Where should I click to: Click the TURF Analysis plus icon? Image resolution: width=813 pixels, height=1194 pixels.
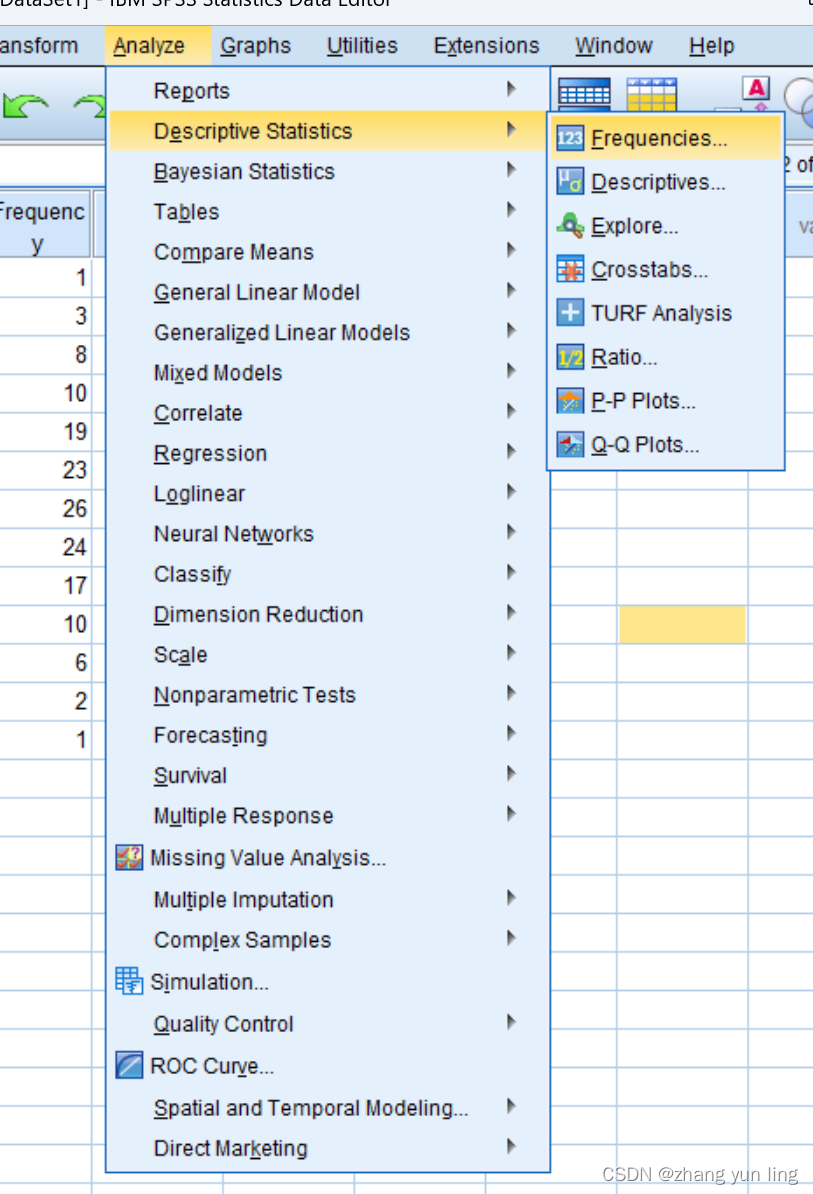(570, 313)
